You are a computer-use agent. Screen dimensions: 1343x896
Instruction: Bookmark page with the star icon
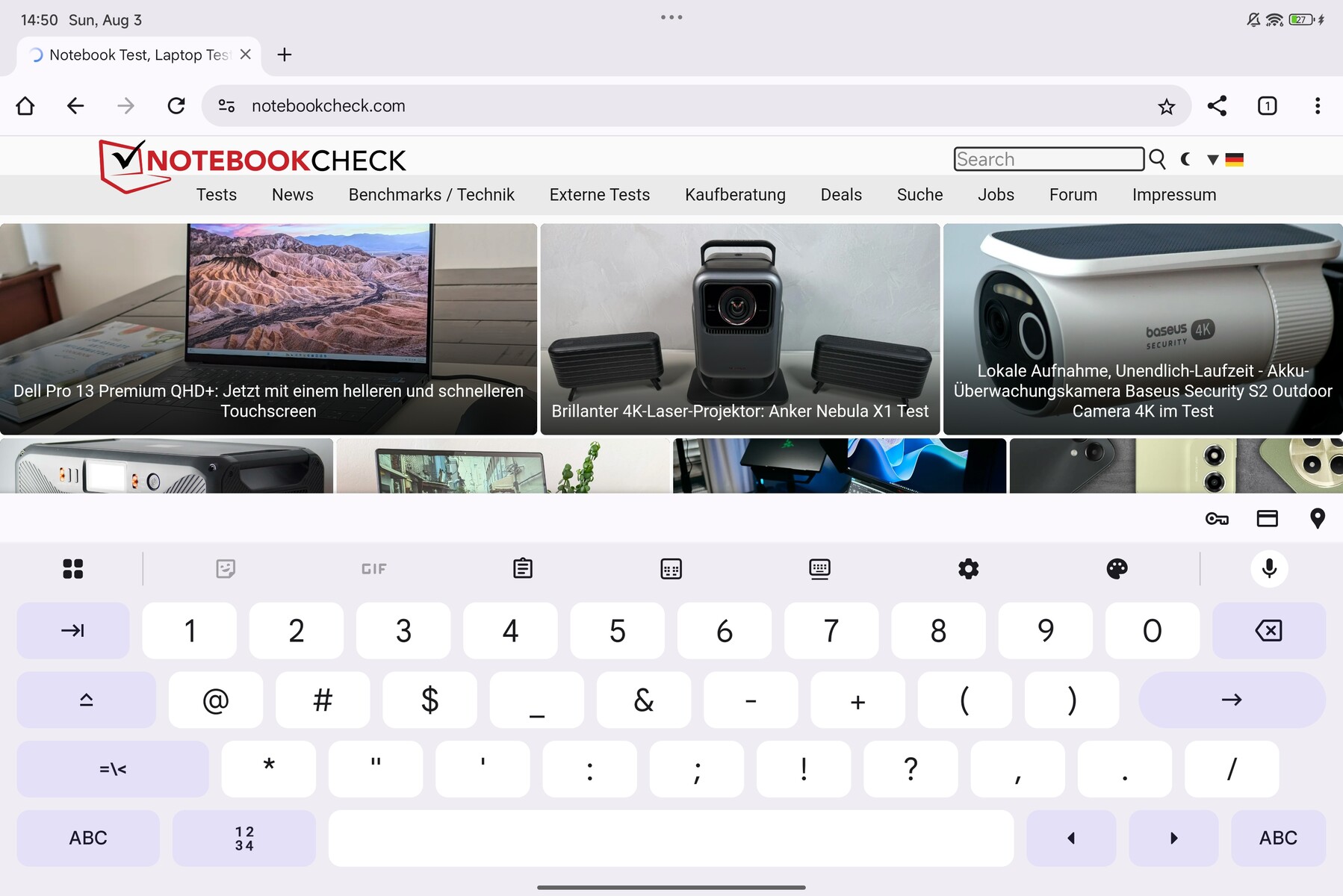pyautogui.click(x=1167, y=107)
